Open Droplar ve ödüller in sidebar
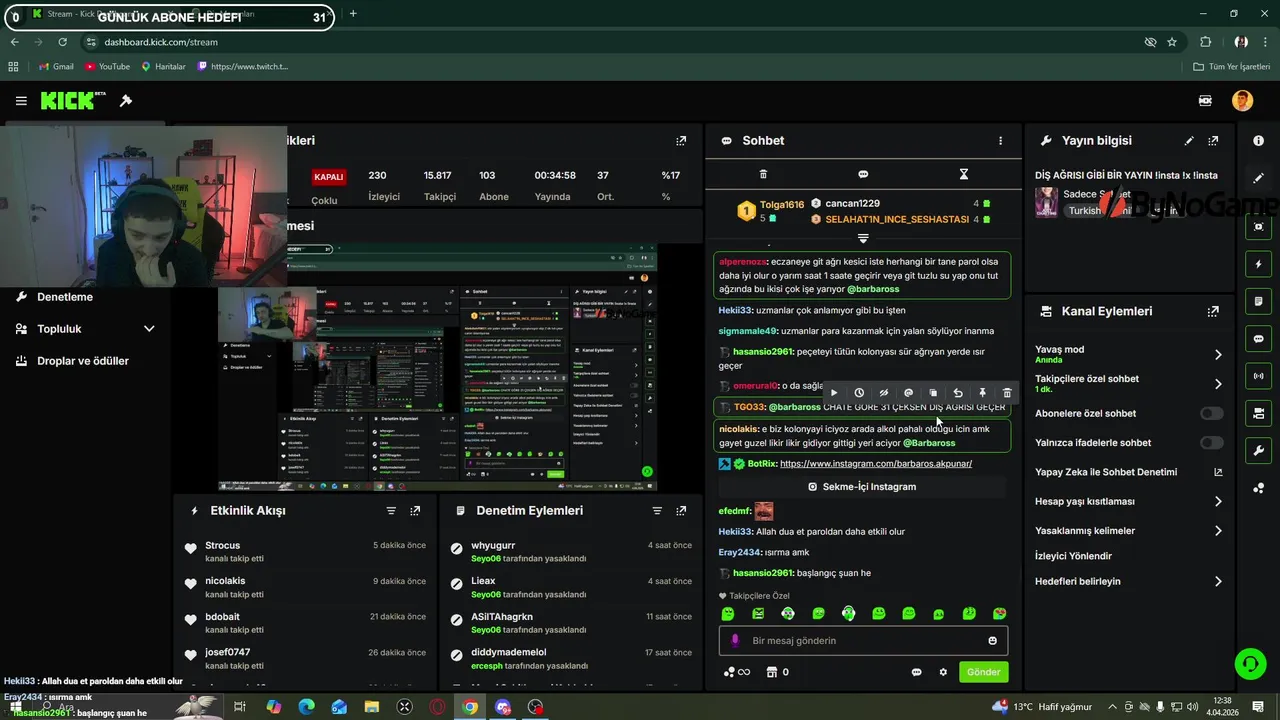The height and width of the screenshot is (720, 1280). point(83,361)
